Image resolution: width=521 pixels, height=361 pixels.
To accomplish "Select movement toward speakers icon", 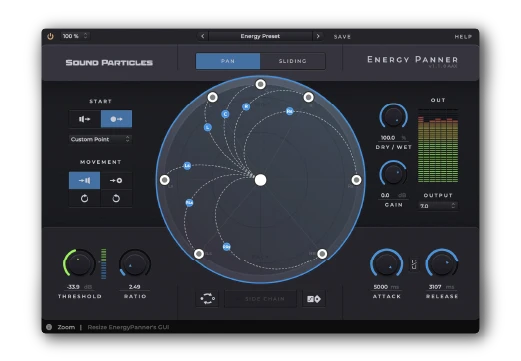I will [x=84, y=180].
